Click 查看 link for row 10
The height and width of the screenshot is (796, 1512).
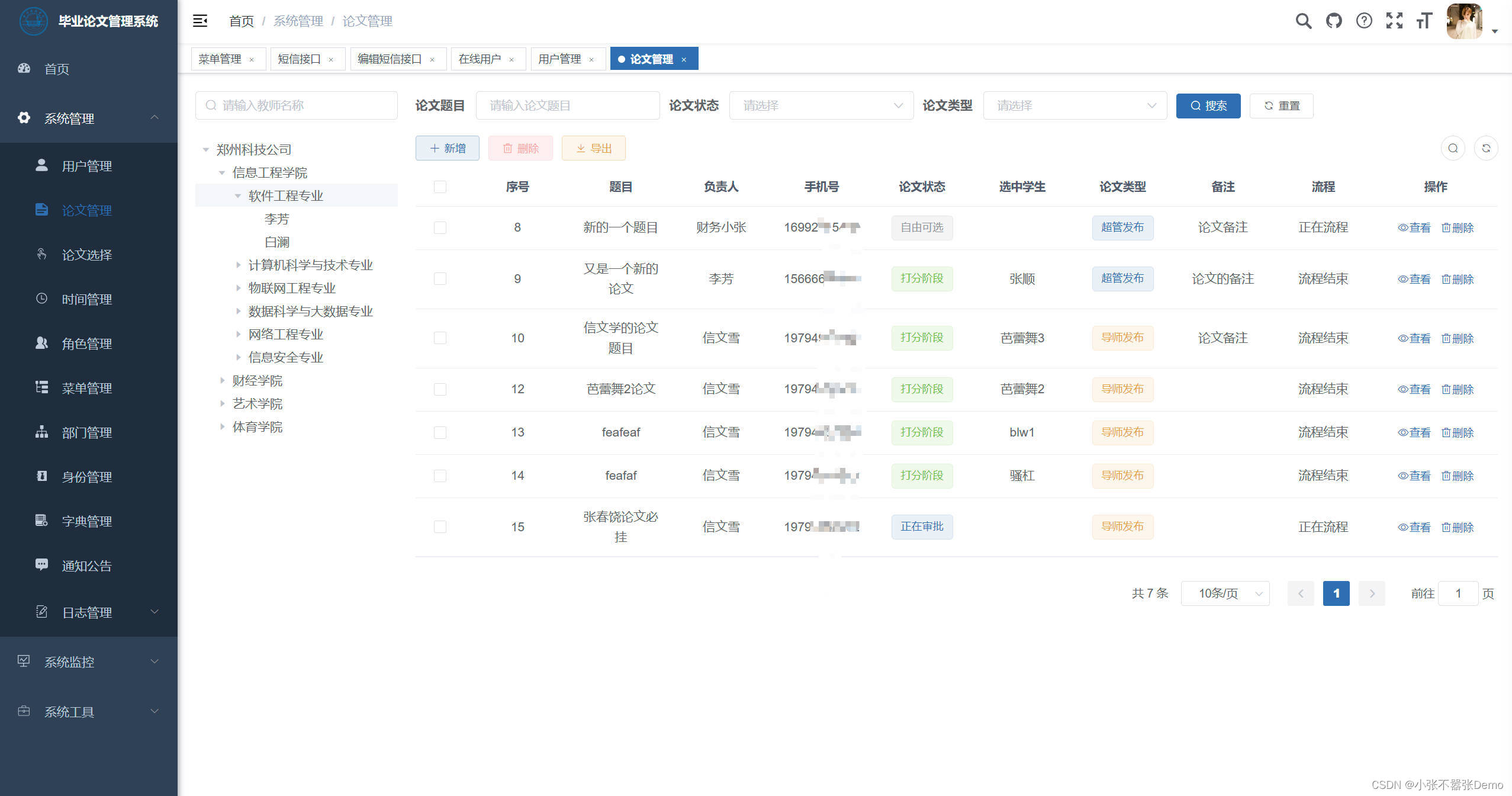point(1414,338)
